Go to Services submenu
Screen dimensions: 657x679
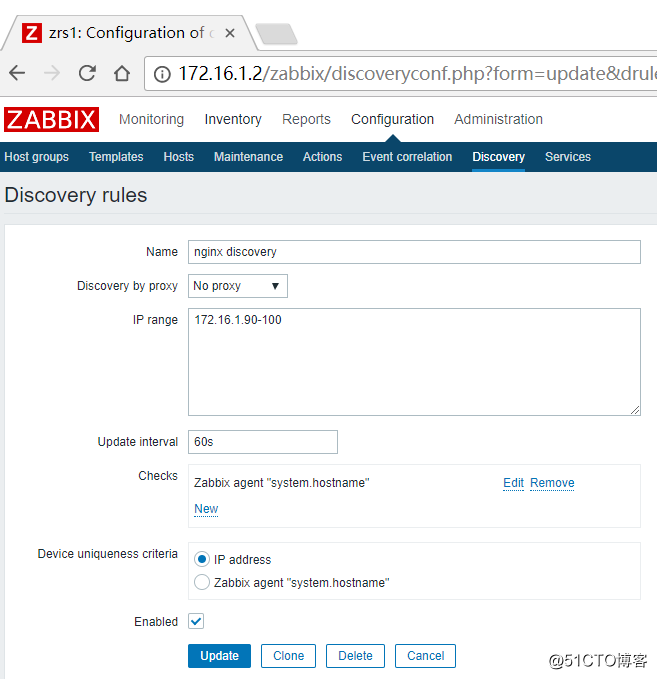[568, 157]
